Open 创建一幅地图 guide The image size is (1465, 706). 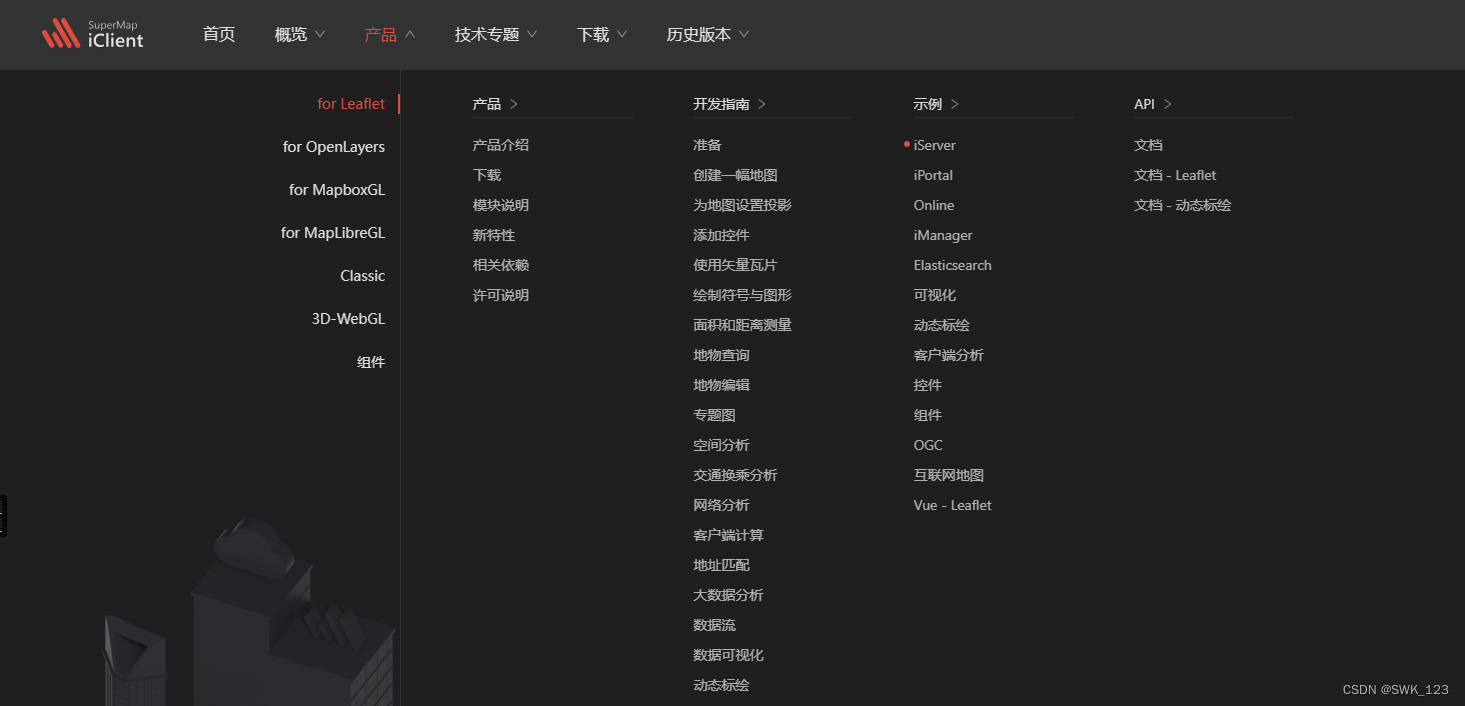pyautogui.click(x=735, y=175)
